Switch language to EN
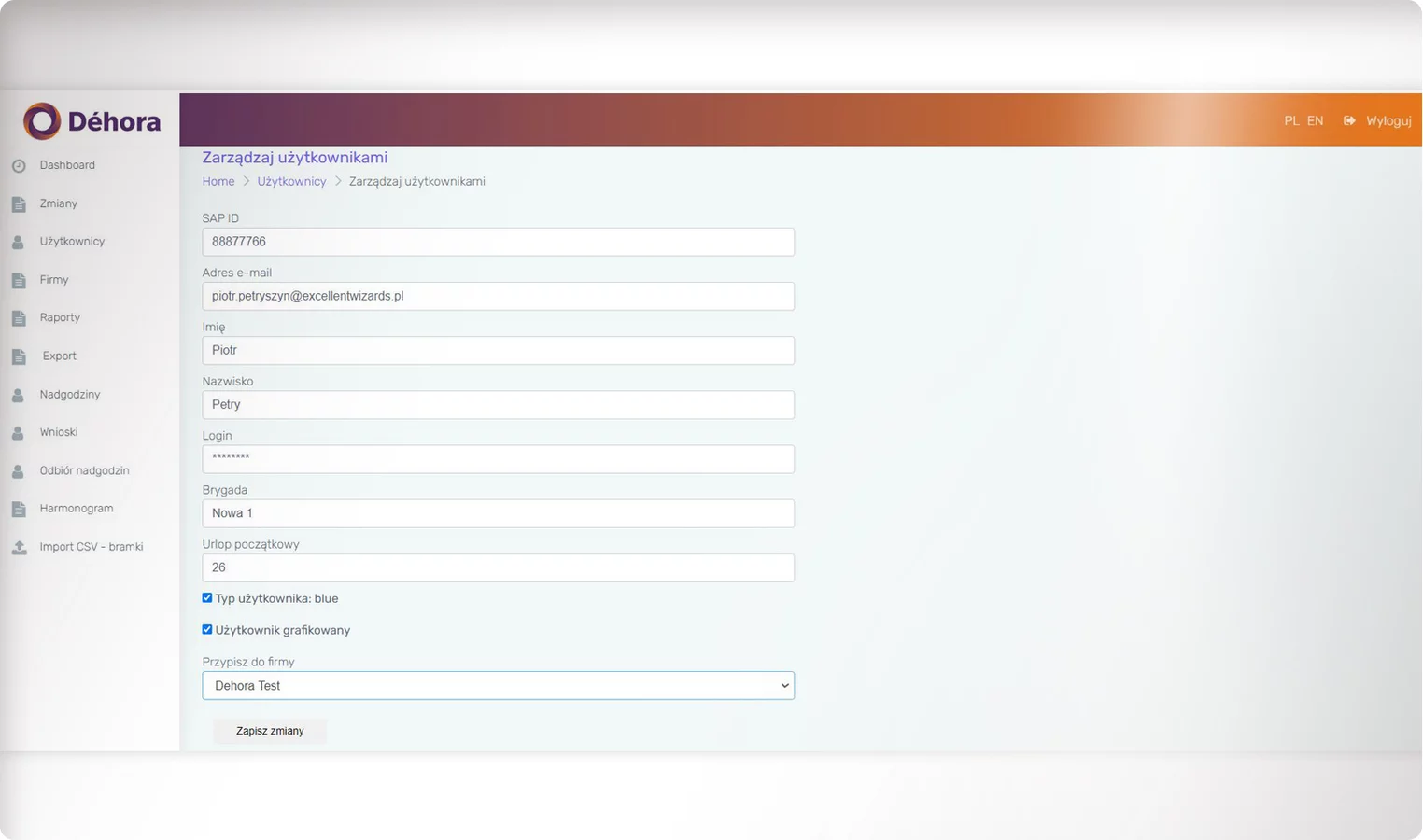The width and height of the screenshot is (1423, 840). coord(1315,121)
